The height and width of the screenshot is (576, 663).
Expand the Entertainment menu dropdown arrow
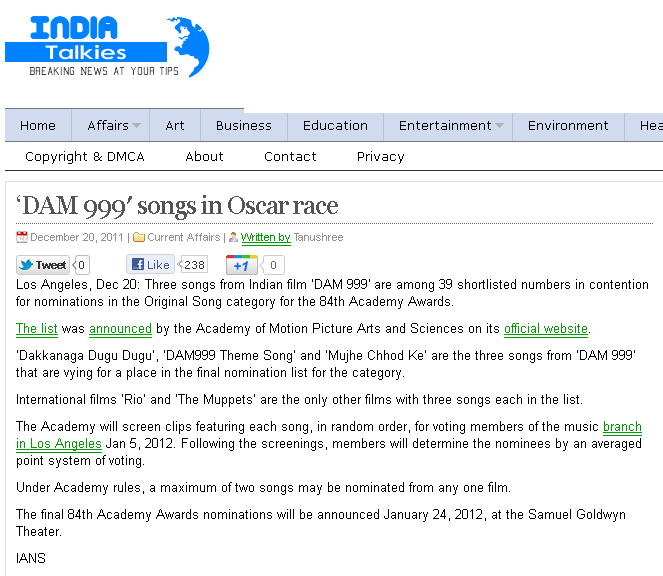click(x=499, y=126)
